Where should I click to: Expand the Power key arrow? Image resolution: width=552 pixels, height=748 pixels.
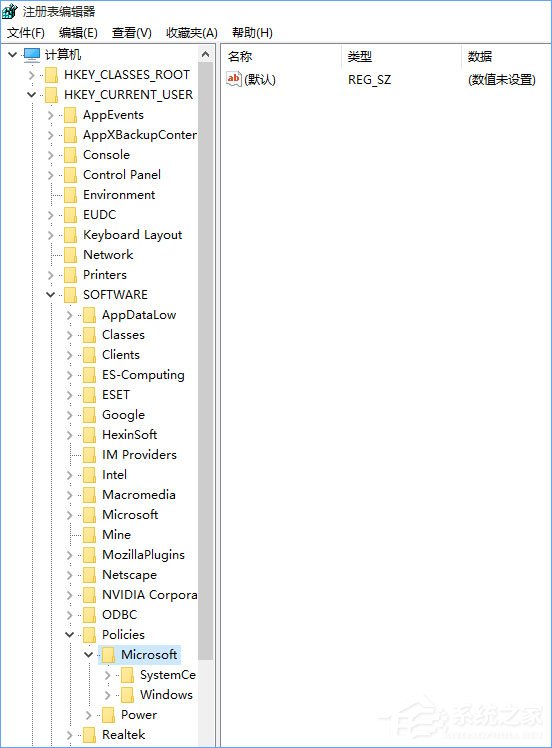pyautogui.click(x=89, y=715)
